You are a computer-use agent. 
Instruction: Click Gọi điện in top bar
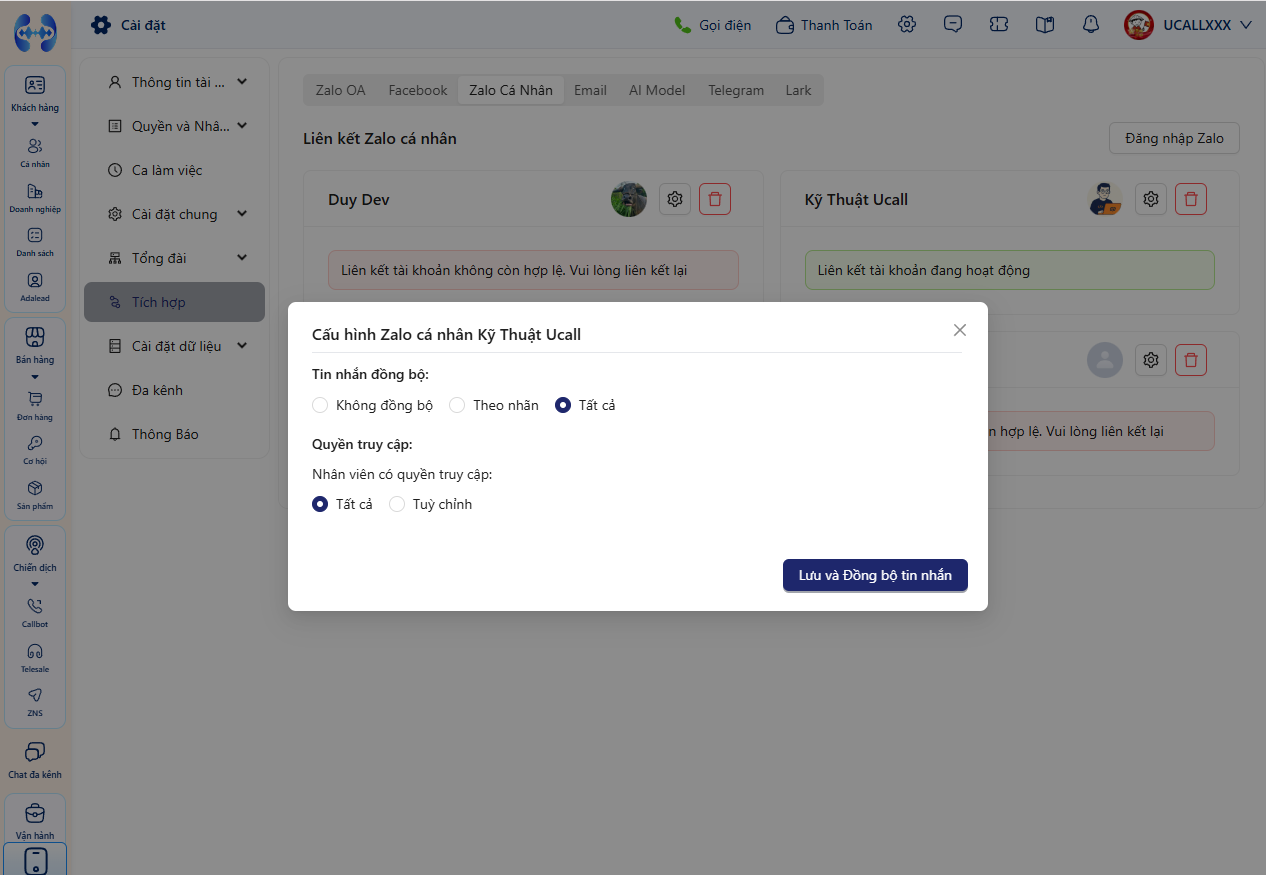pos(713,25)
